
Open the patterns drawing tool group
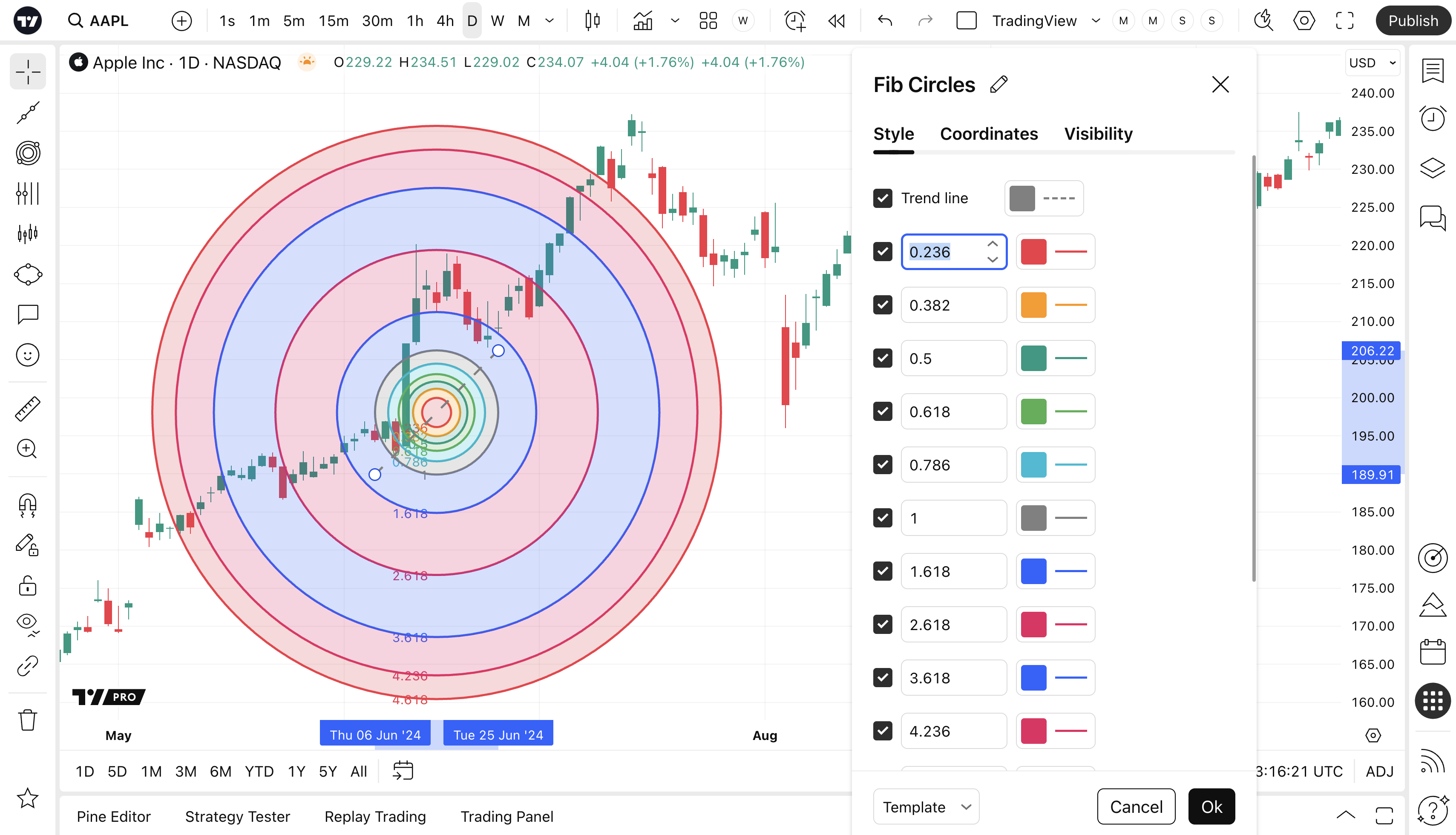28,194
